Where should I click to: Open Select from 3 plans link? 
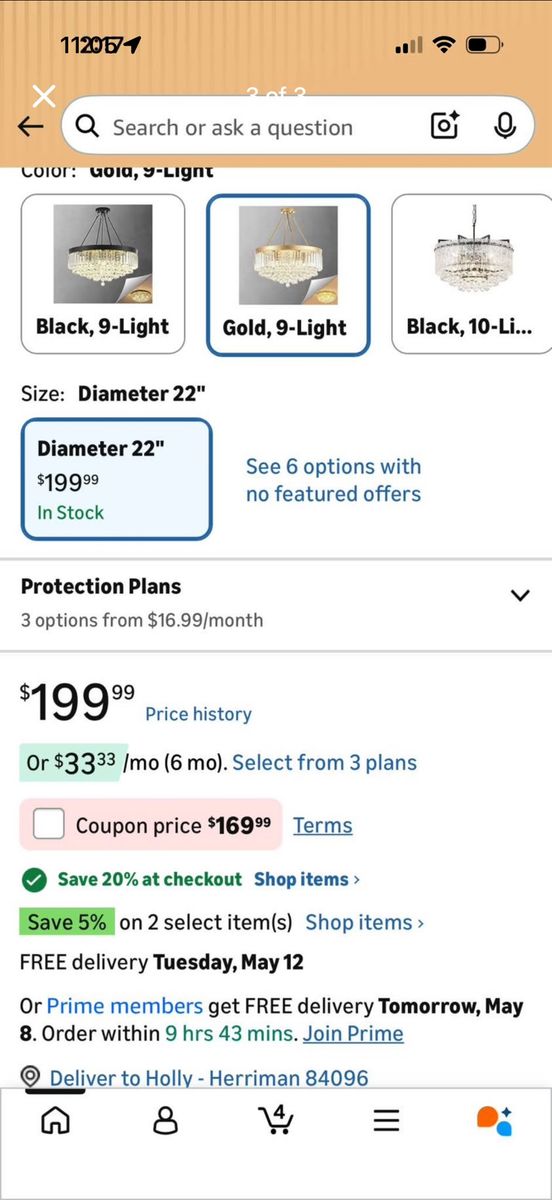tap(324, 762)
